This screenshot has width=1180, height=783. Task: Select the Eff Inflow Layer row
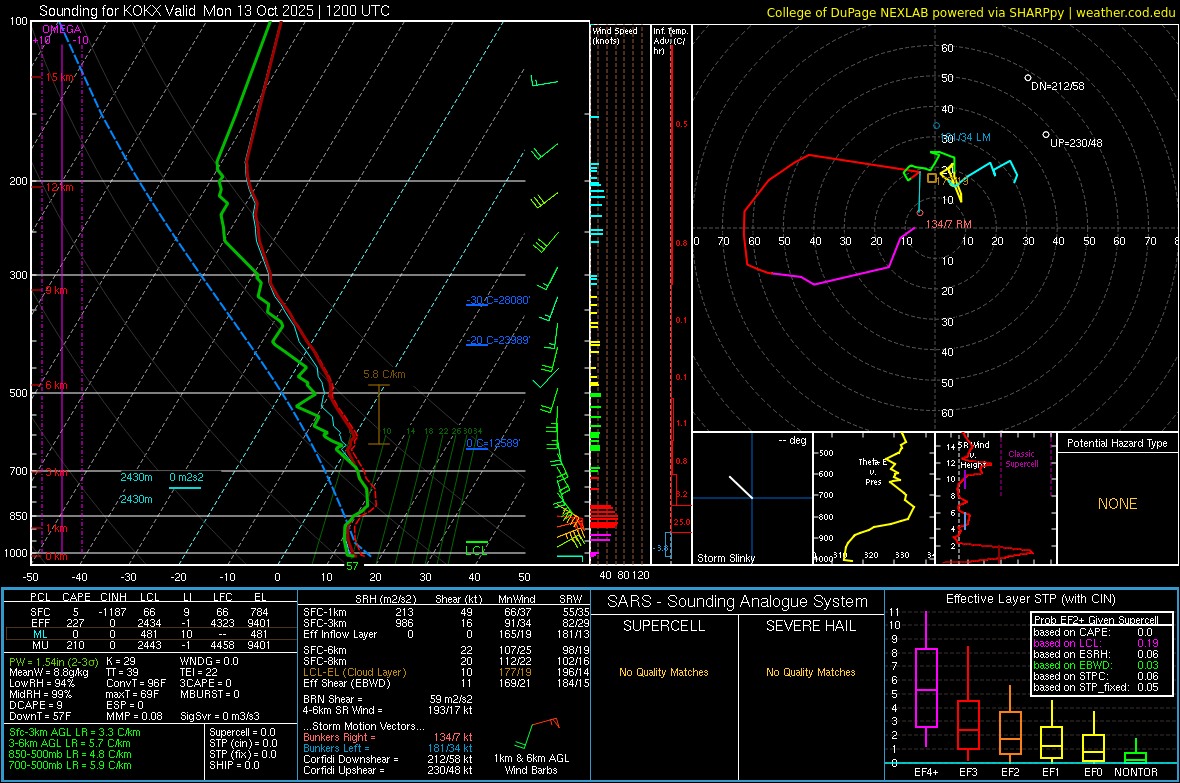point(446,635)
